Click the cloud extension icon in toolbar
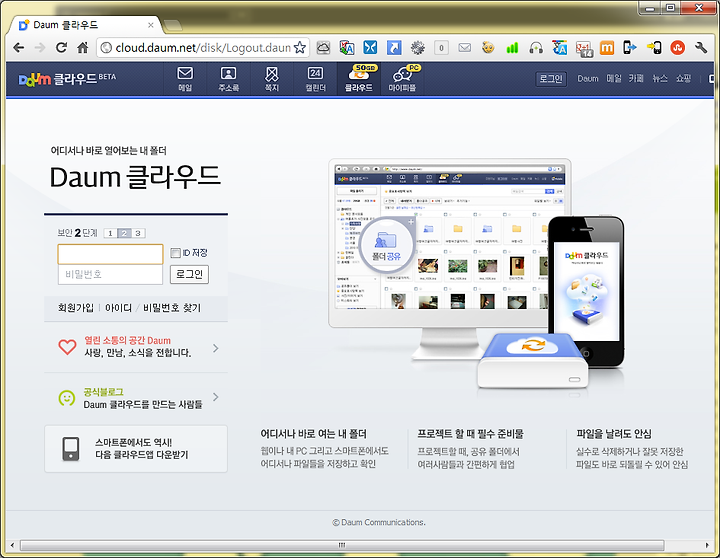 [x=323, y=47]
